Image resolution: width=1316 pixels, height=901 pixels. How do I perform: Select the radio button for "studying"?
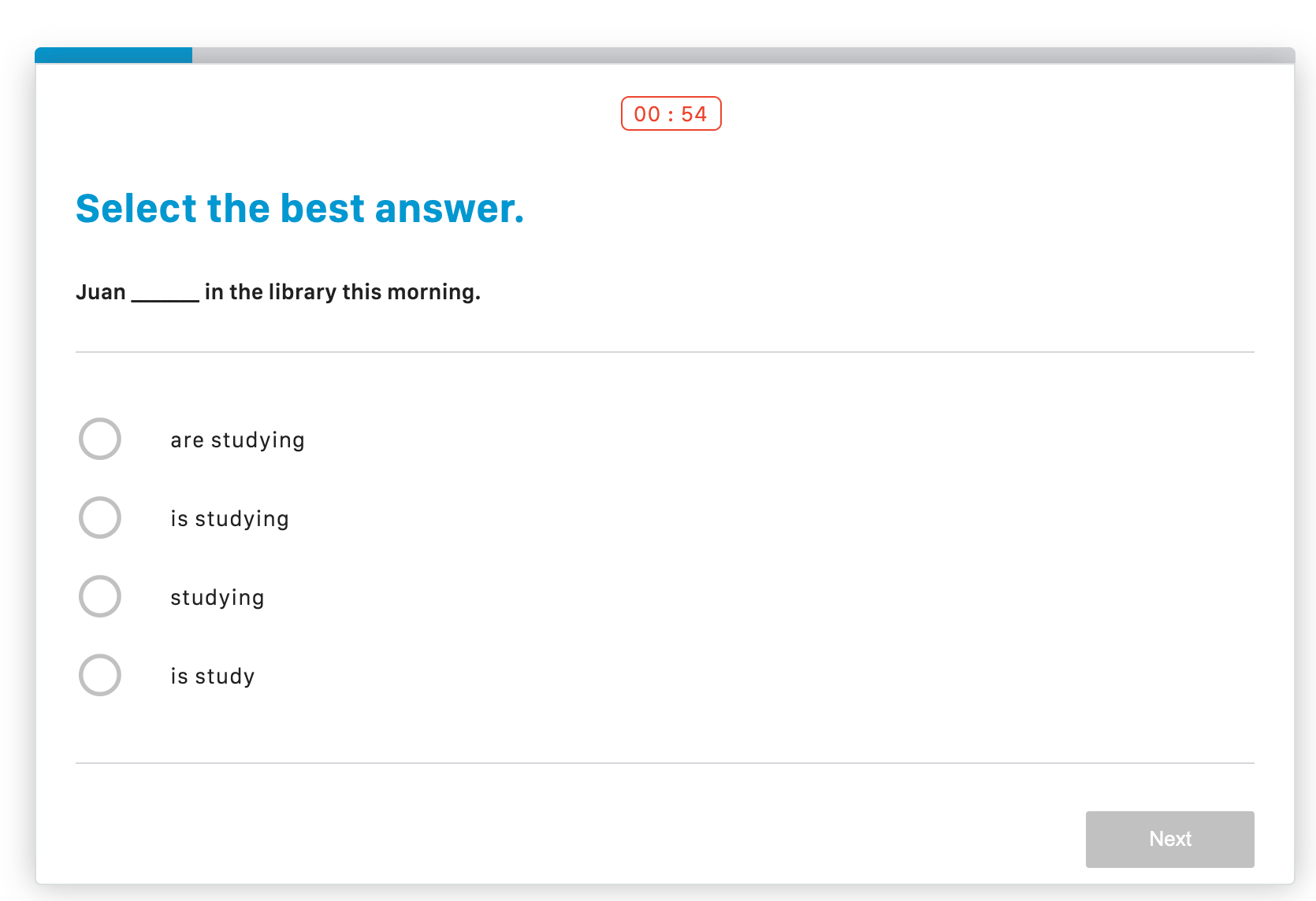(x=99, y=596)
